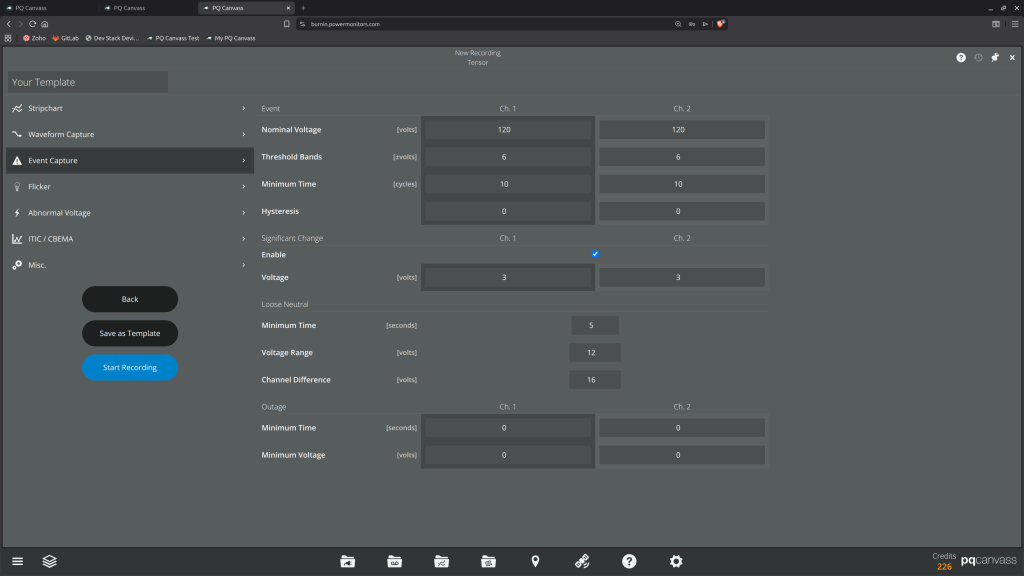Image resolution: width=1024 pixels, height=576 pixels.
Task: Click the help icon in dialog header
Action: pyautogui.click(x=961, y=57)
